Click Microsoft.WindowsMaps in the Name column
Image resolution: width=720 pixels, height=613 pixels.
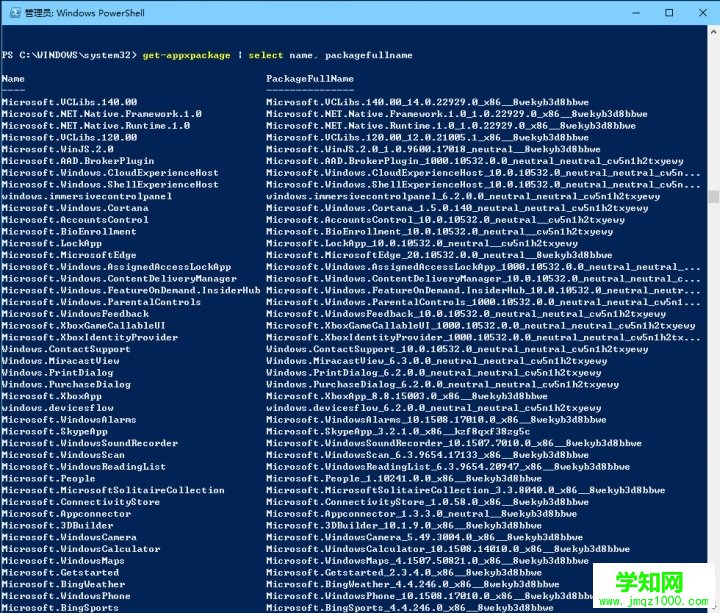click(63, 561)
